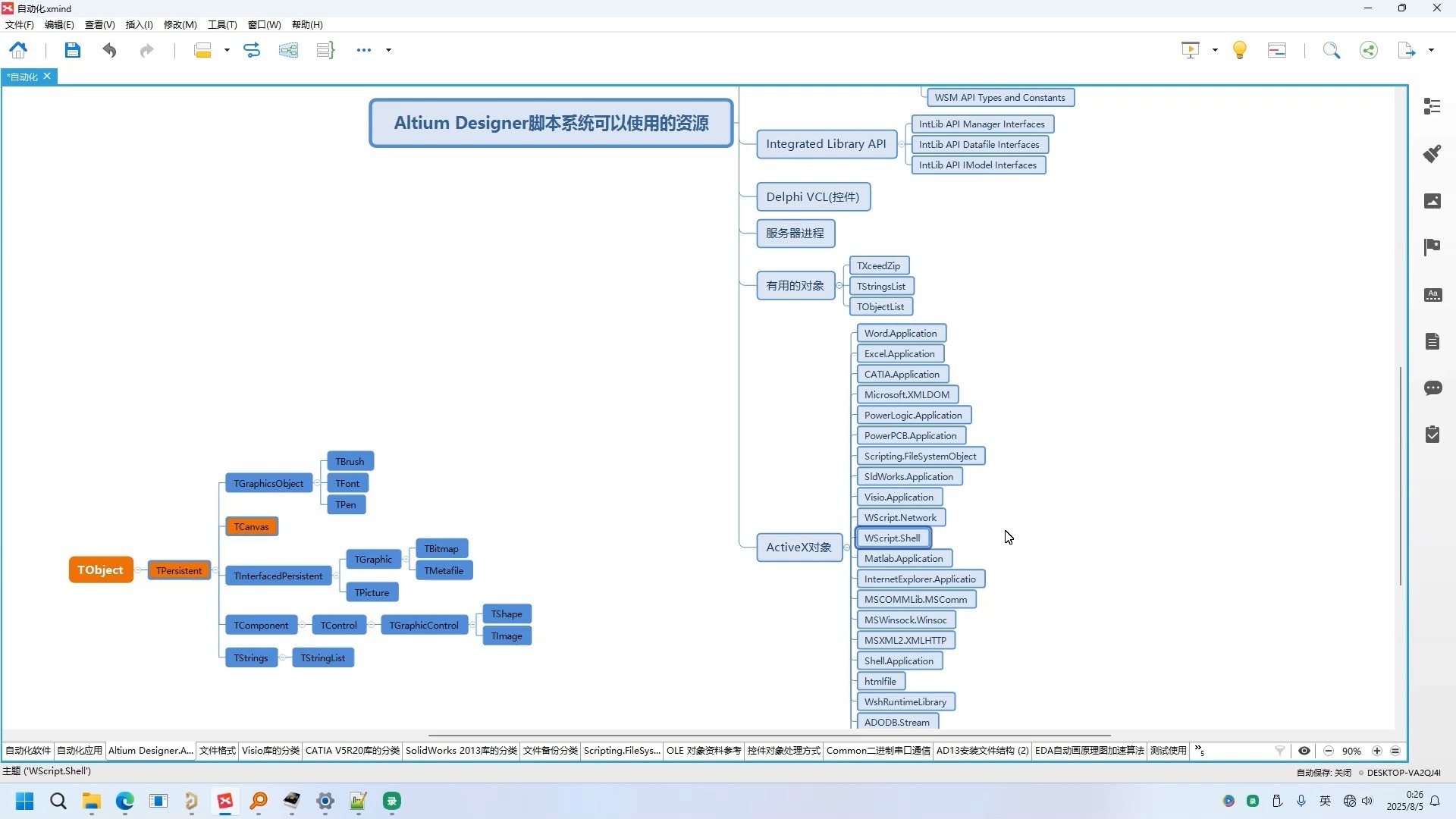The width and height of the screenshot is (1456, 819).
Task: Open the filter funnel in the status bar
Action: (1280, 751)
